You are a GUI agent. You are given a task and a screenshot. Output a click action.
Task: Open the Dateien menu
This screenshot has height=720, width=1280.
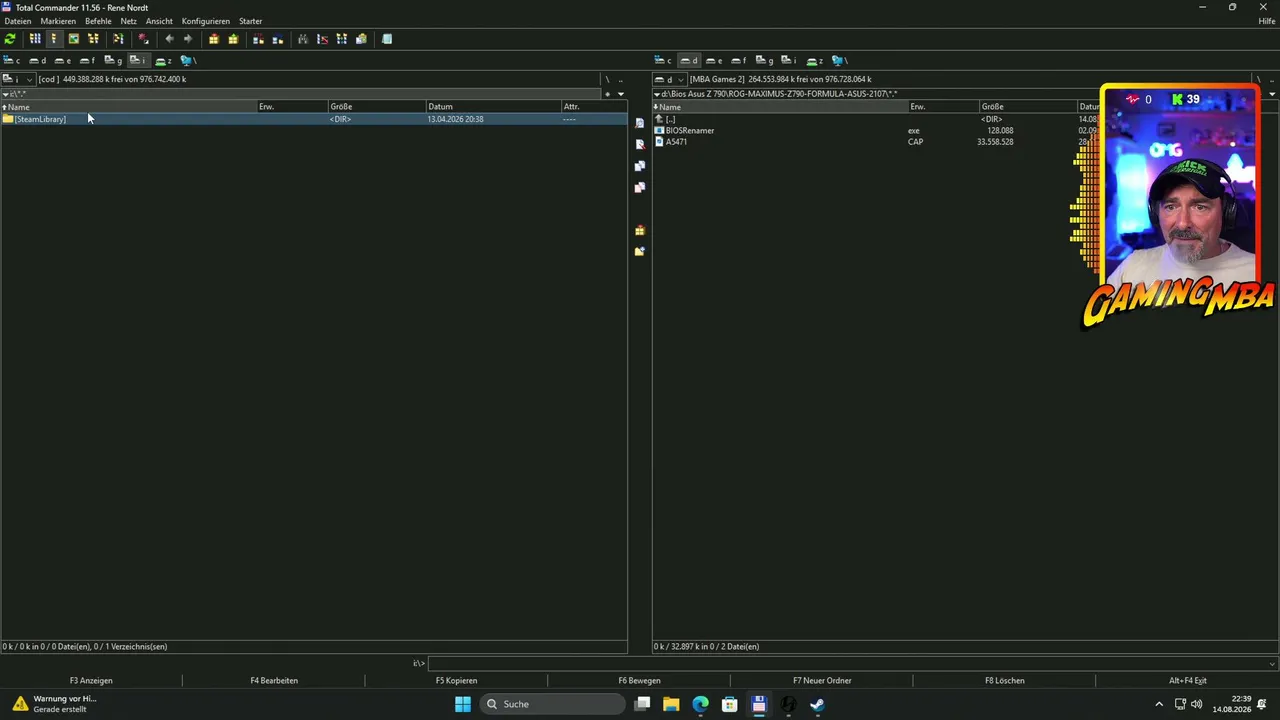pos(18,21)
